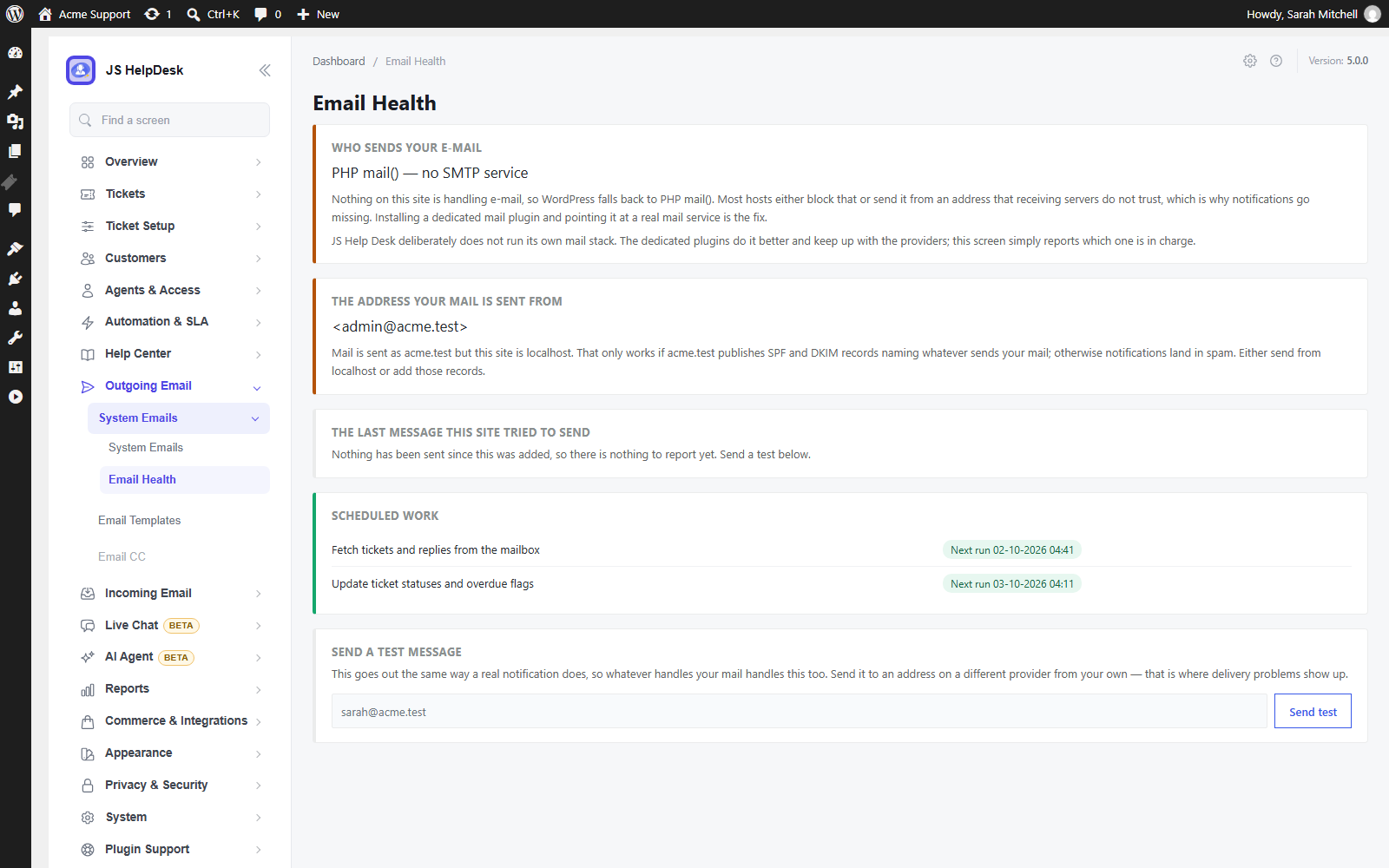Viewport: 1389px width, 868px height.
Task: Expand the Incoming Email menu chevron
Action: (259, 594)
